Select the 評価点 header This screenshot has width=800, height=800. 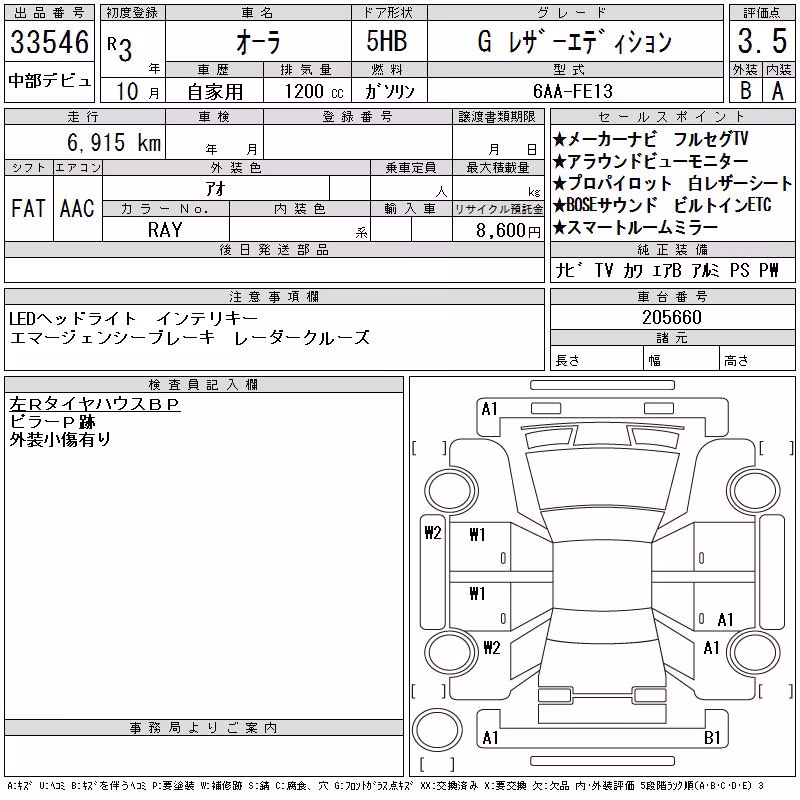tap(762, 13)
